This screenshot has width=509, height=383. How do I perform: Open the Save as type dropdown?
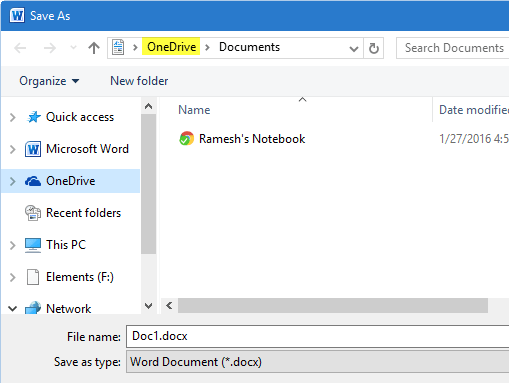[x=317, y=362]
